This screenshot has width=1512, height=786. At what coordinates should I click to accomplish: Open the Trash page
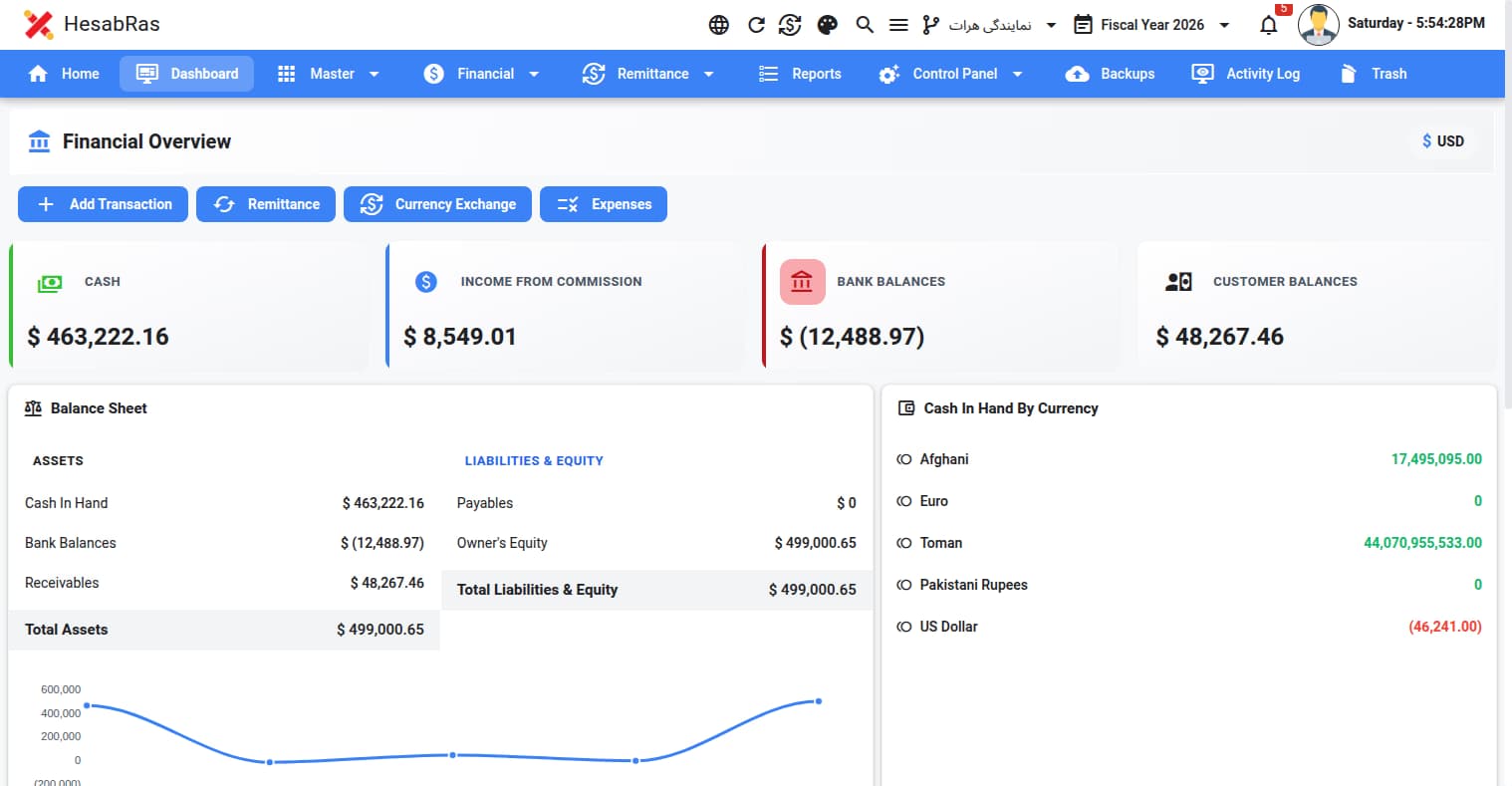(x=1374, y=74)
